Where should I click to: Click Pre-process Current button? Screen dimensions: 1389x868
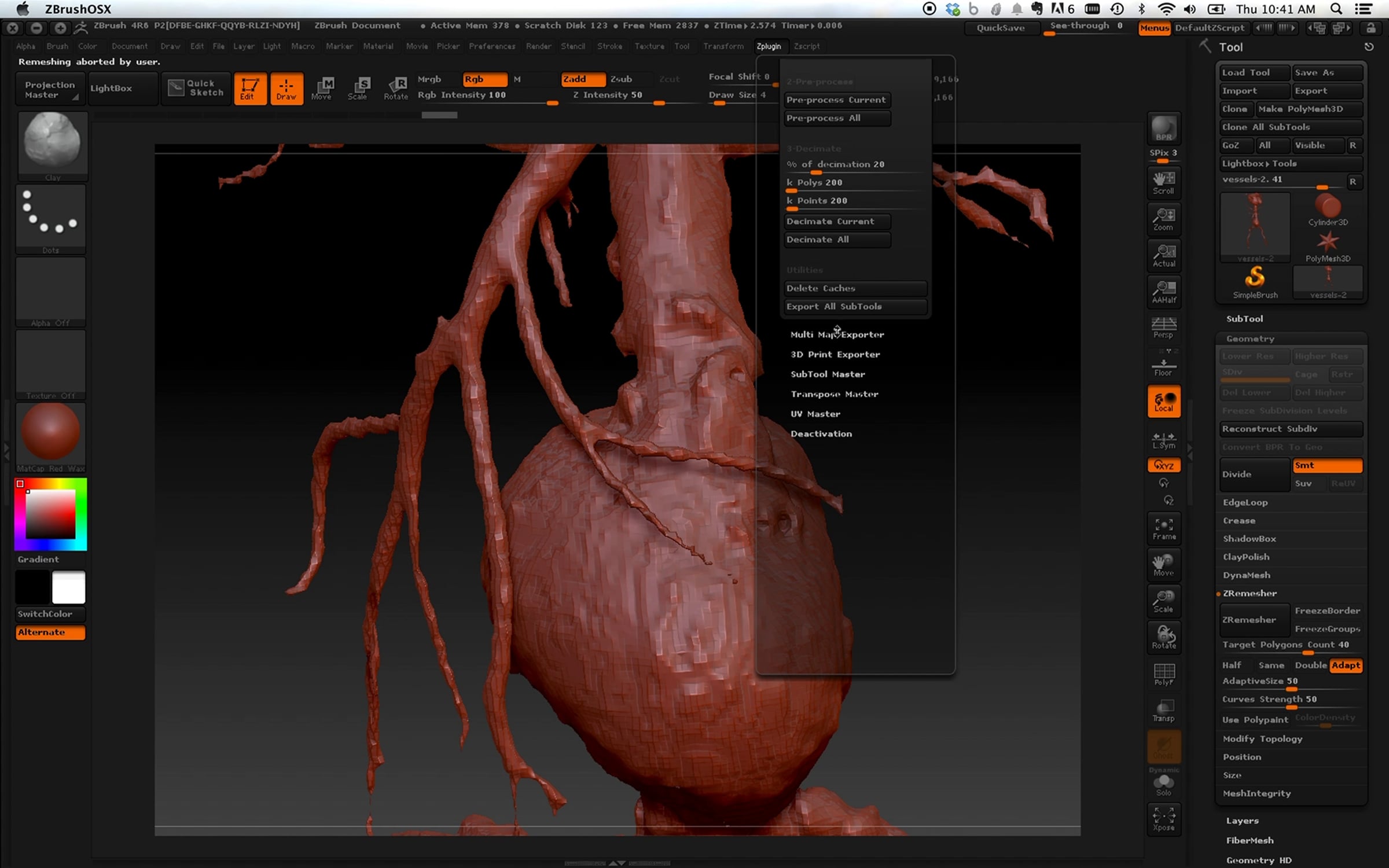point(837,100)
